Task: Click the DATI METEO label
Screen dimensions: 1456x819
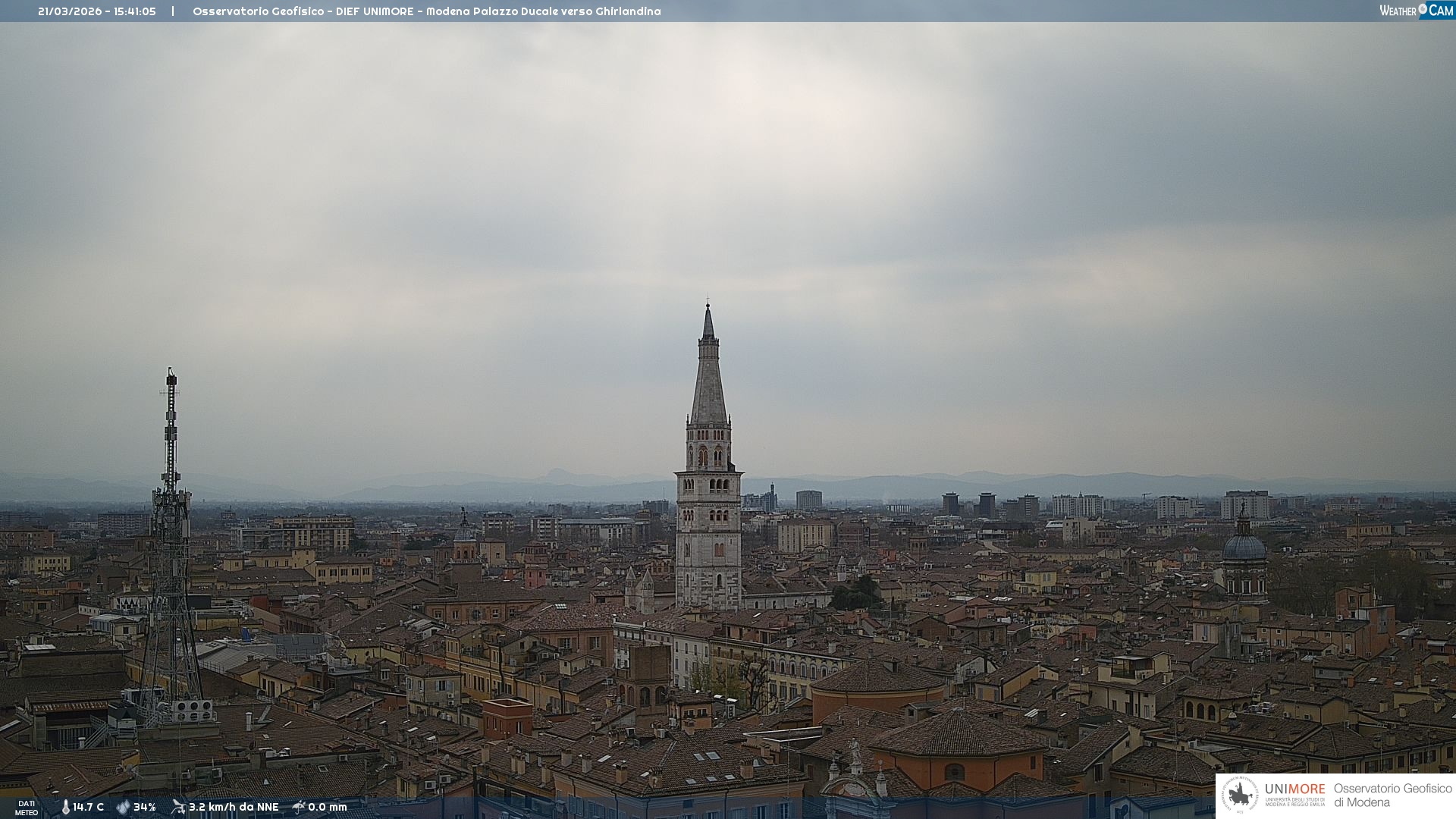Action: pos(27,808)
